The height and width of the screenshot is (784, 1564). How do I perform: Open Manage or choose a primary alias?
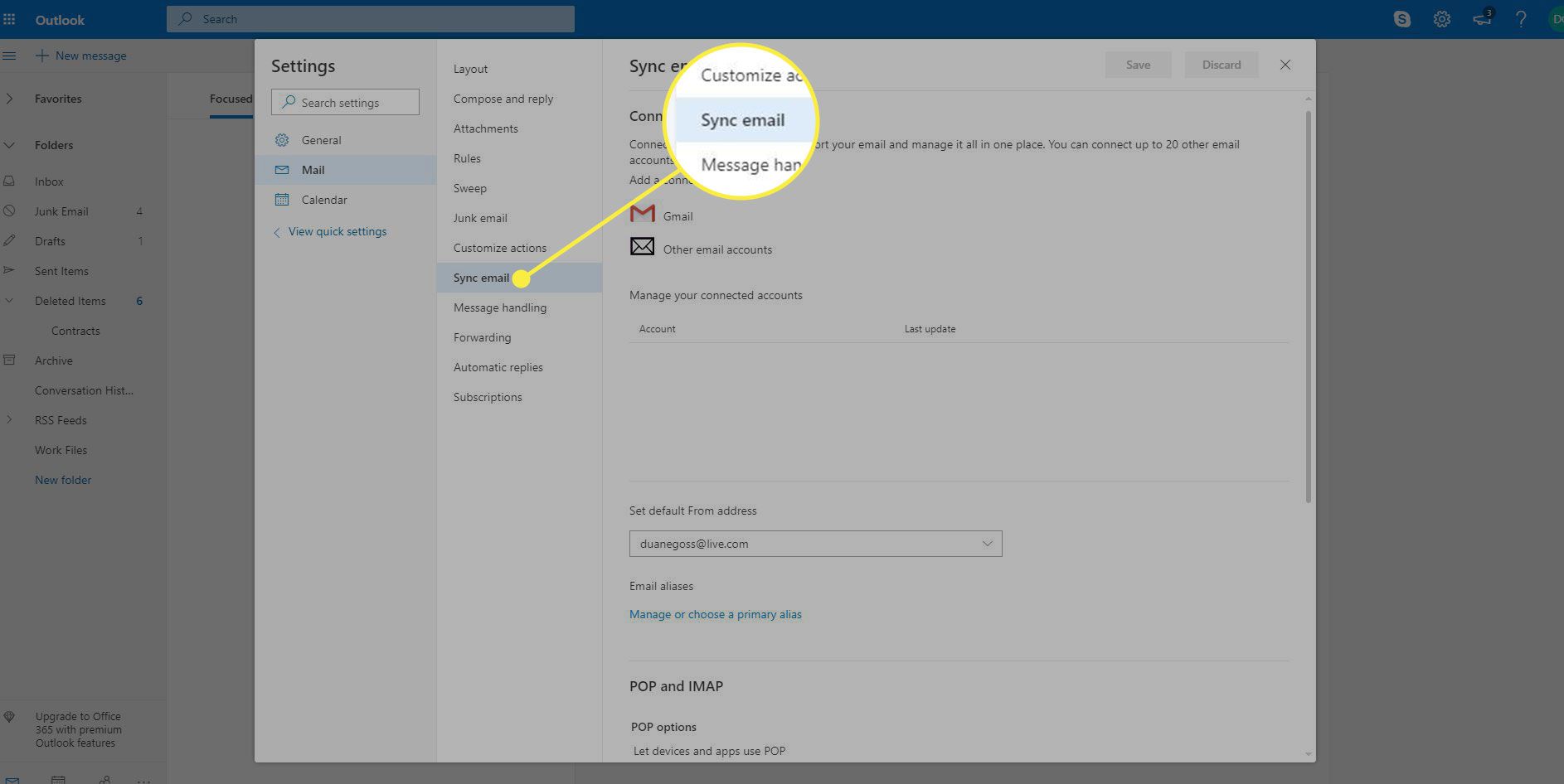pos(716,614)
